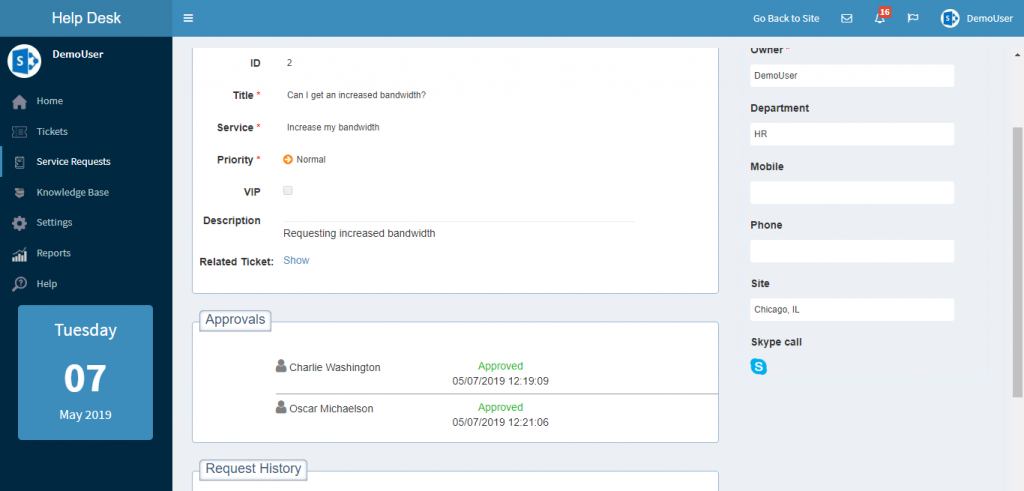This screenshot has width=1024, height=491.
Task: Click Approved status for Oscar Michaelson
Action: [500, 407]
